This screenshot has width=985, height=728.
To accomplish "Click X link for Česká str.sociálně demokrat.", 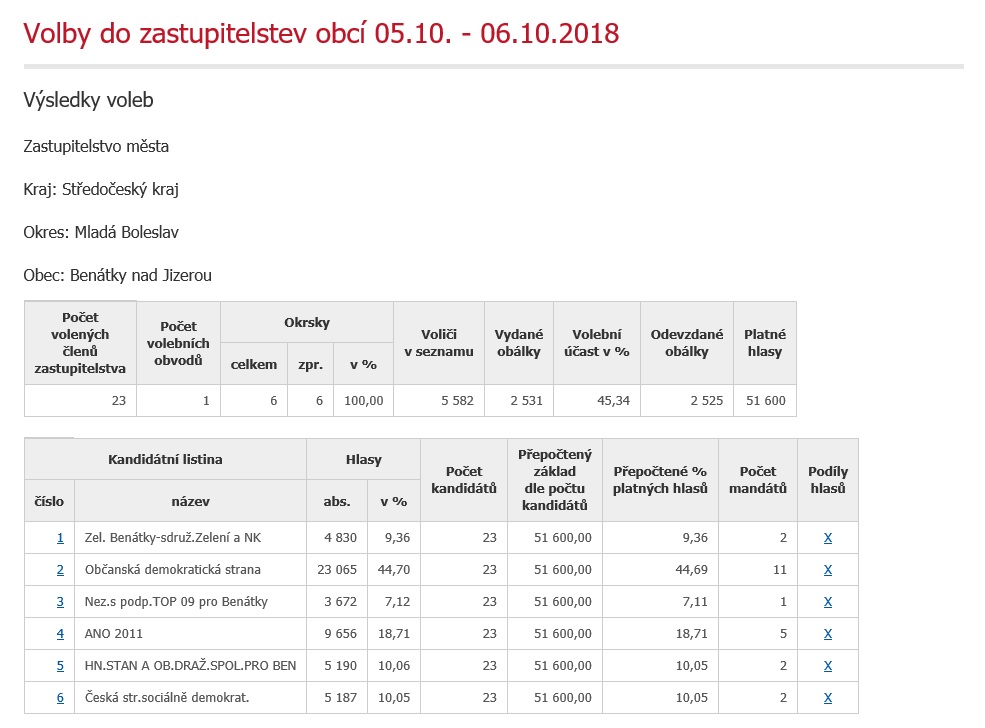I will [827, 698].
